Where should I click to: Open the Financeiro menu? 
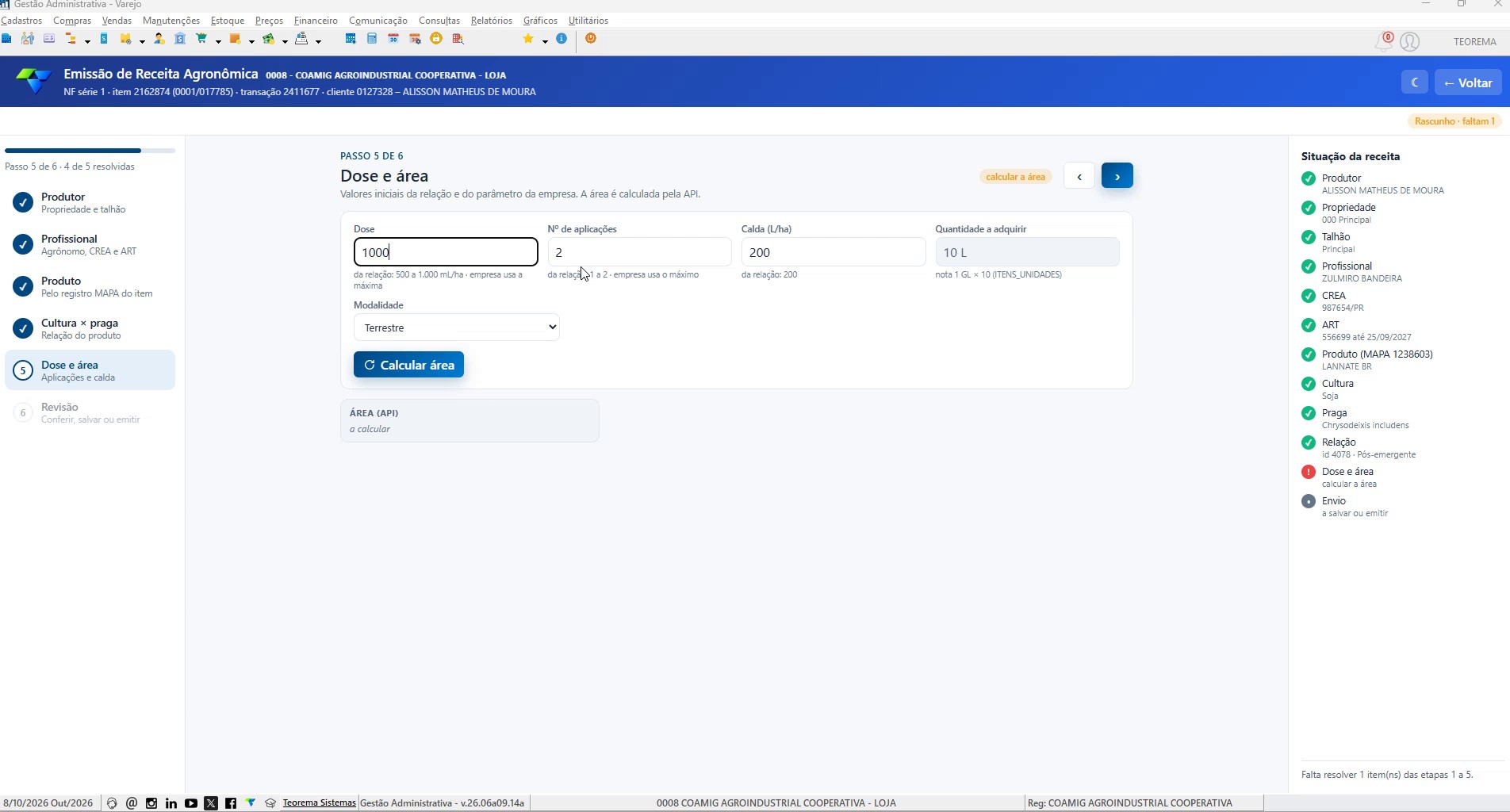pyautogui.click(x=316, y=21)
